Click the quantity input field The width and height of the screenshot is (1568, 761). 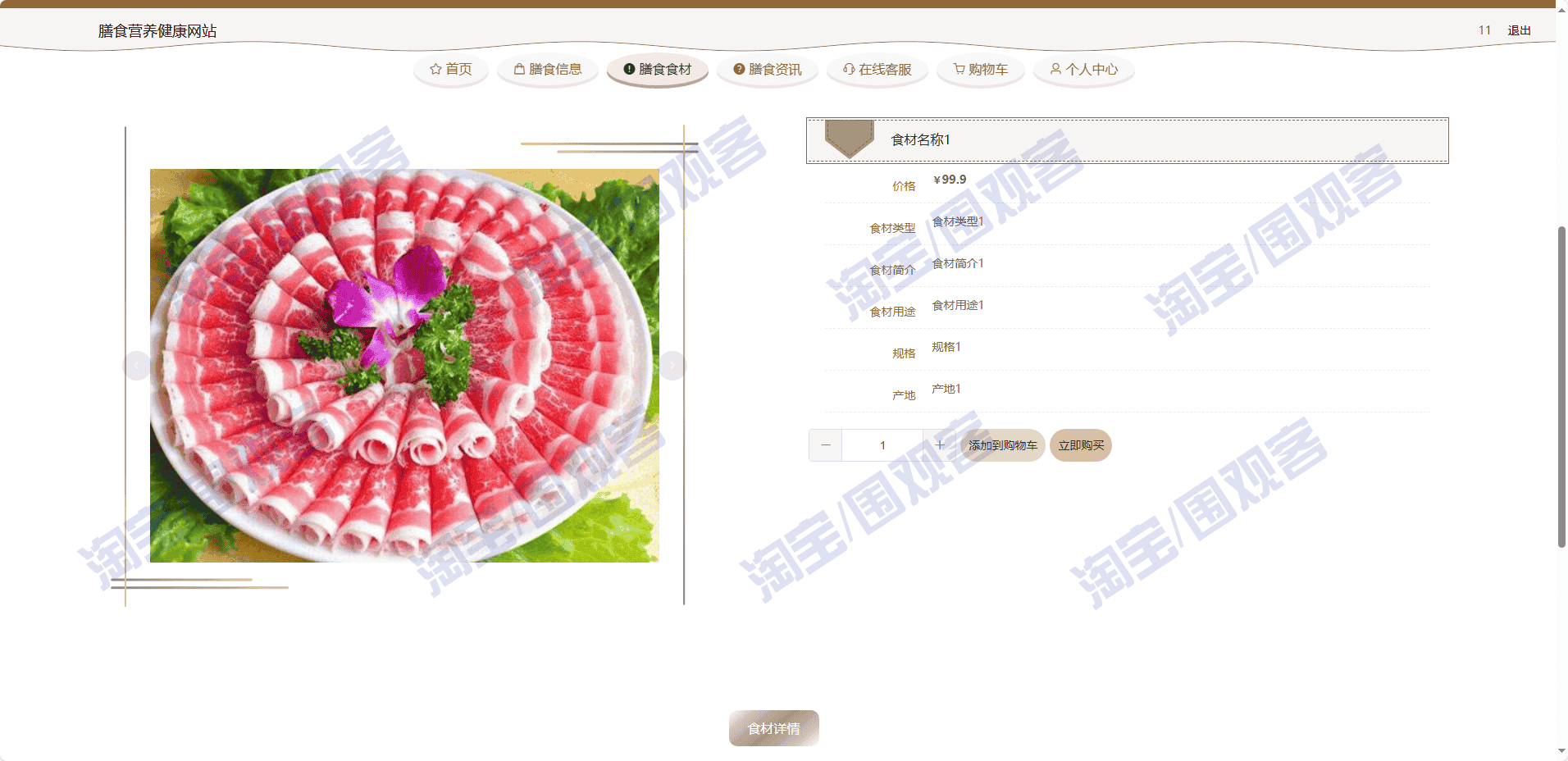click(882, 445)
